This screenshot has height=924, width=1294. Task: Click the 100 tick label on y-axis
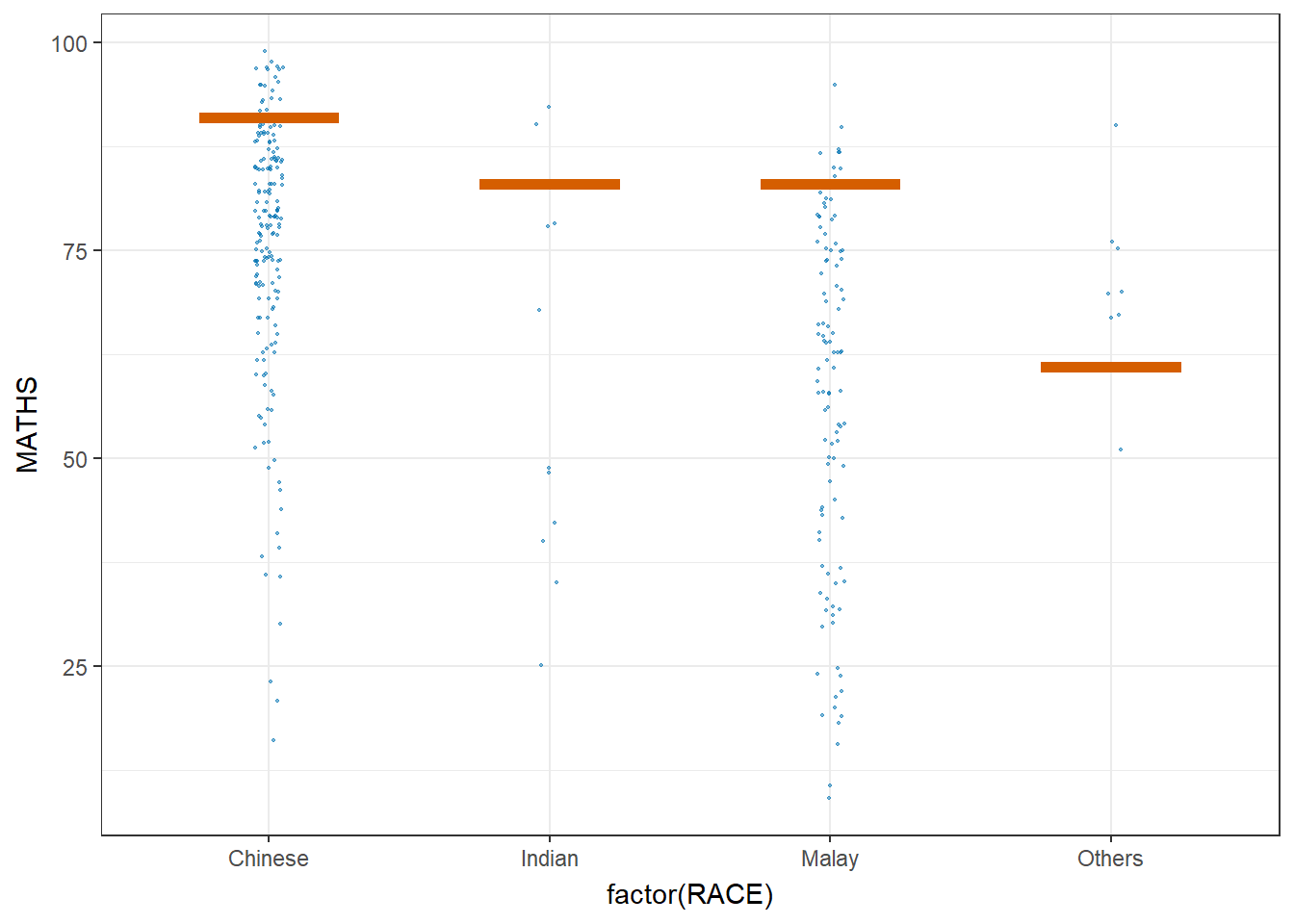(69, 43)
